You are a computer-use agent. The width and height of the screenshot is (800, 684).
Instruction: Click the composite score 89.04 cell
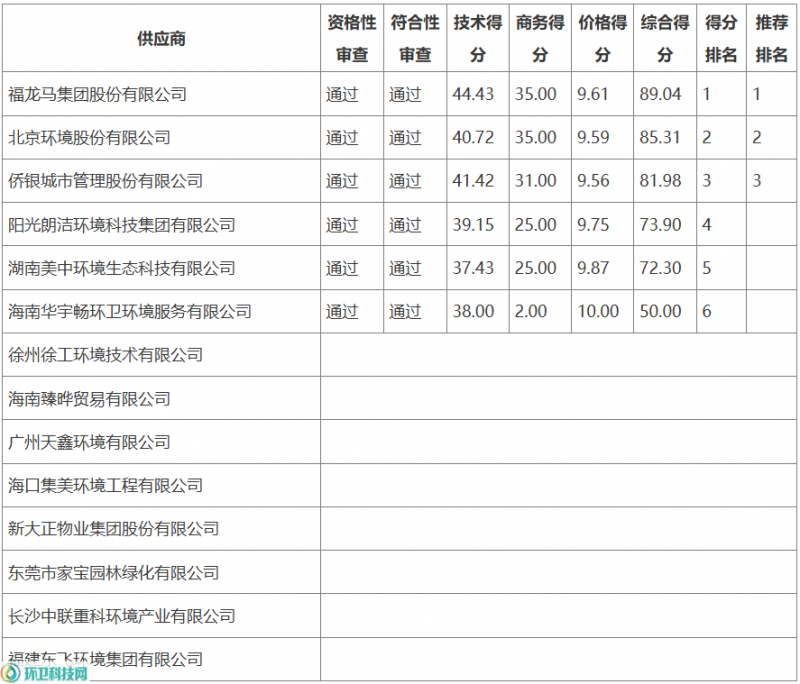click(660, 95)
